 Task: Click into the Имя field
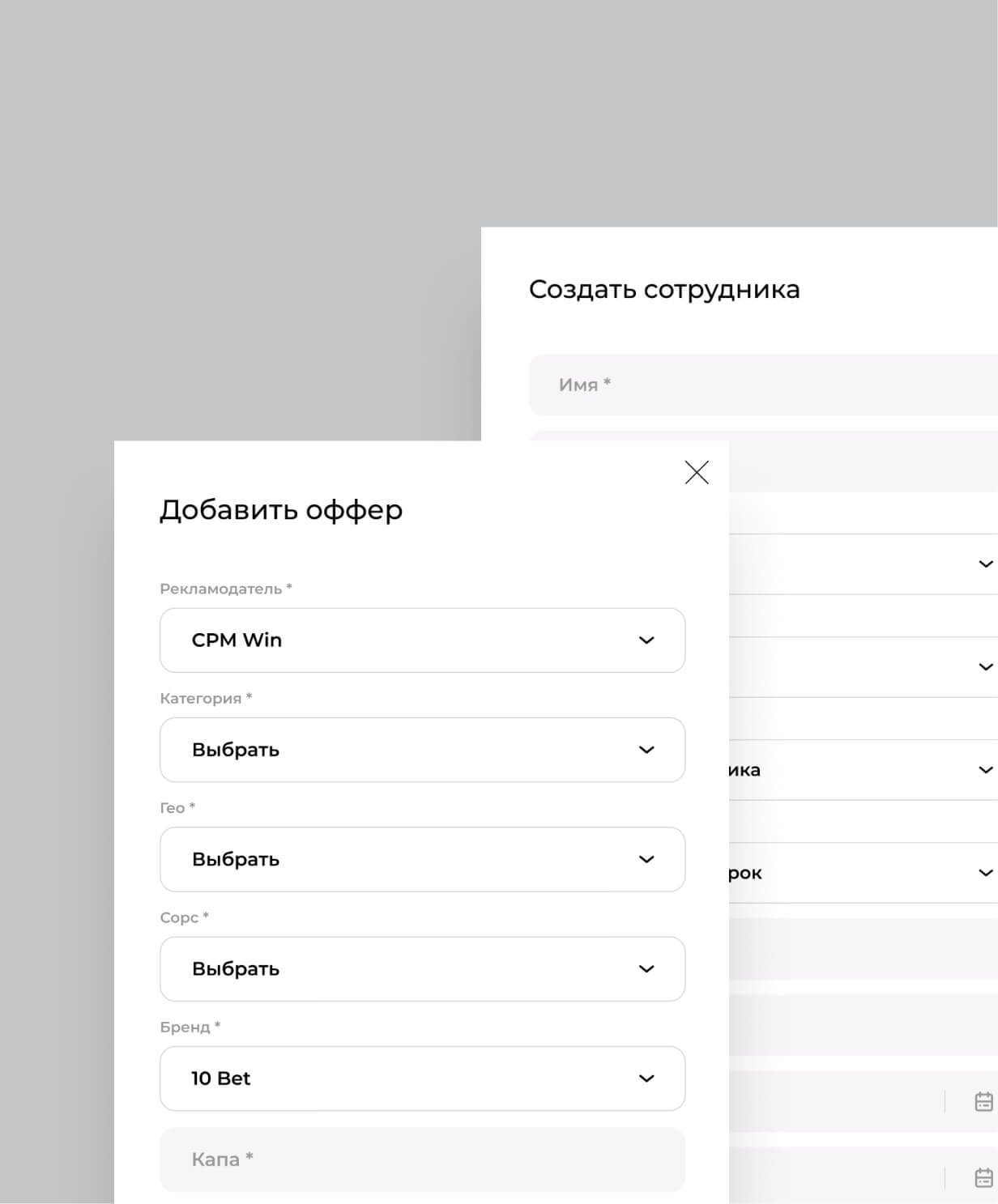[x=761, y=385]
